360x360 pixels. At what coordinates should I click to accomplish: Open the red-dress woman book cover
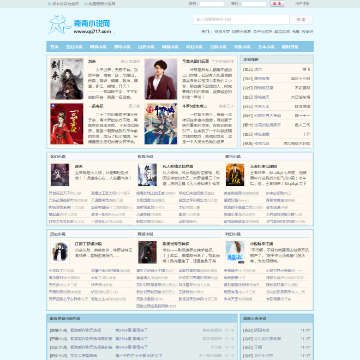[67, 124]
